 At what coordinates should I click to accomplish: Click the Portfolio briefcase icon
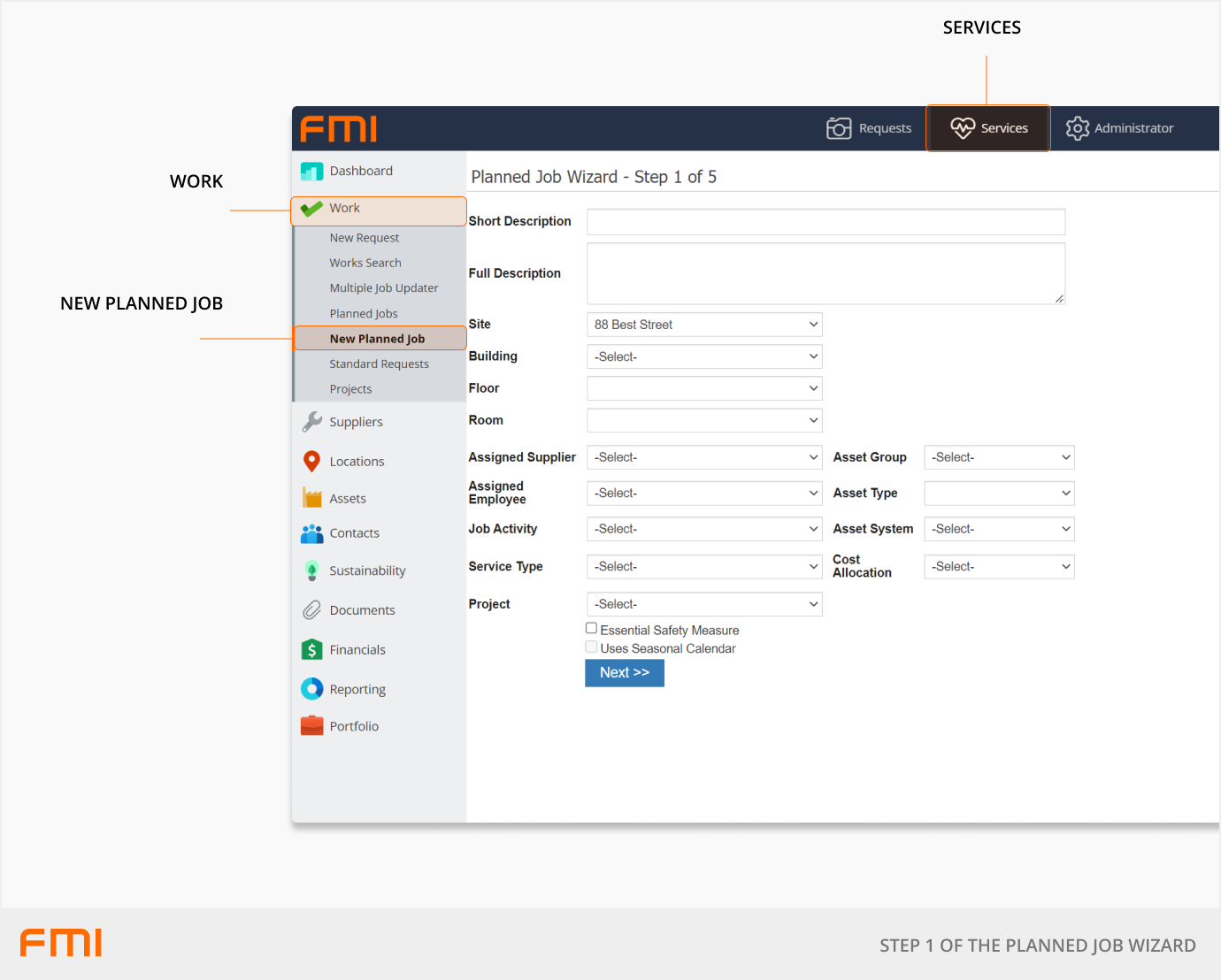311,726
